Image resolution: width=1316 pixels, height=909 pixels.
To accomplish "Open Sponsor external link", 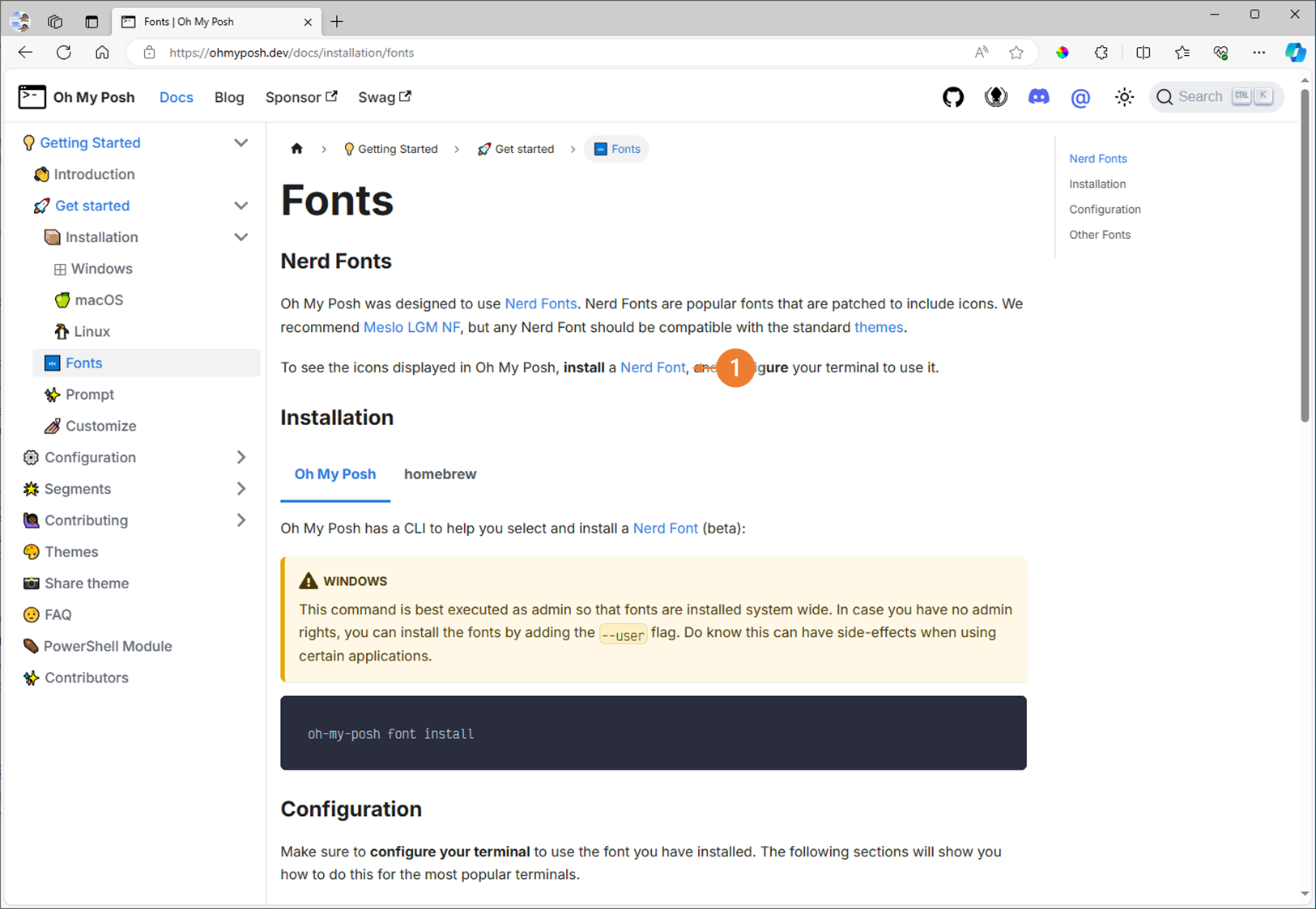I will (301, 97).
